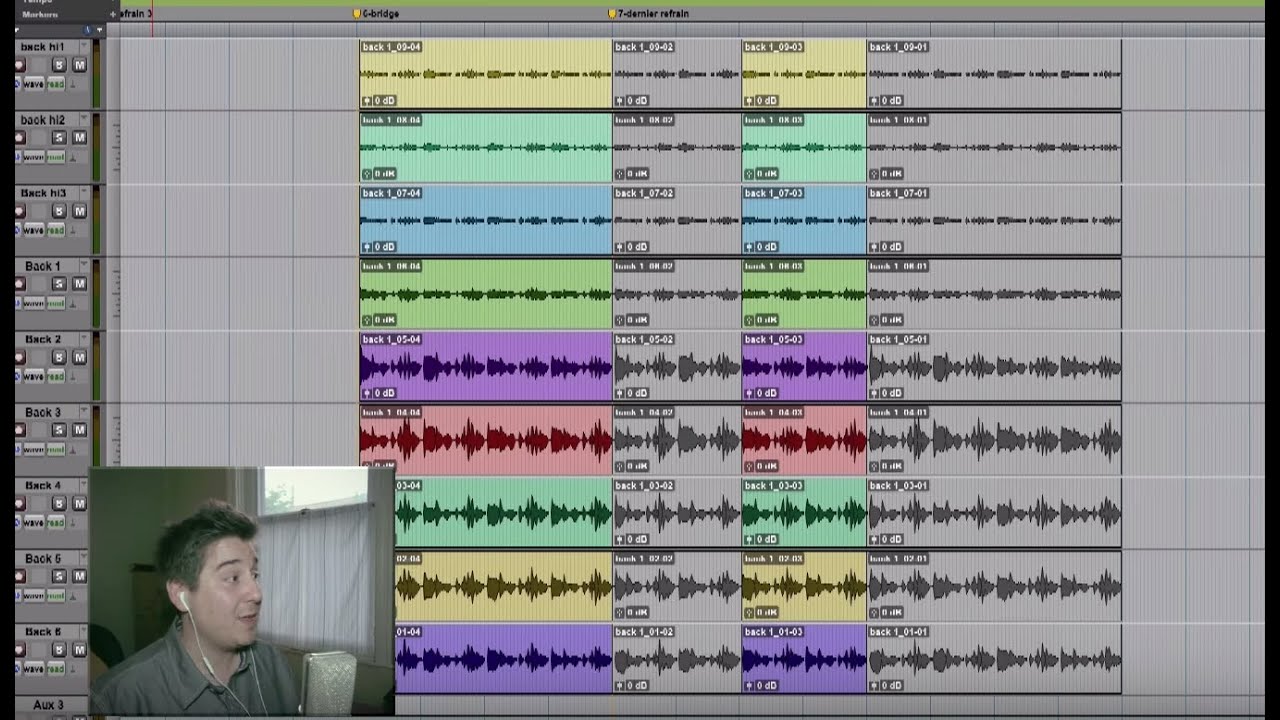Viewport: 1280px width, 720px height.
Task: Click record enable on Back 3 track
Action: pyautogui.click(x=19, y=430)
